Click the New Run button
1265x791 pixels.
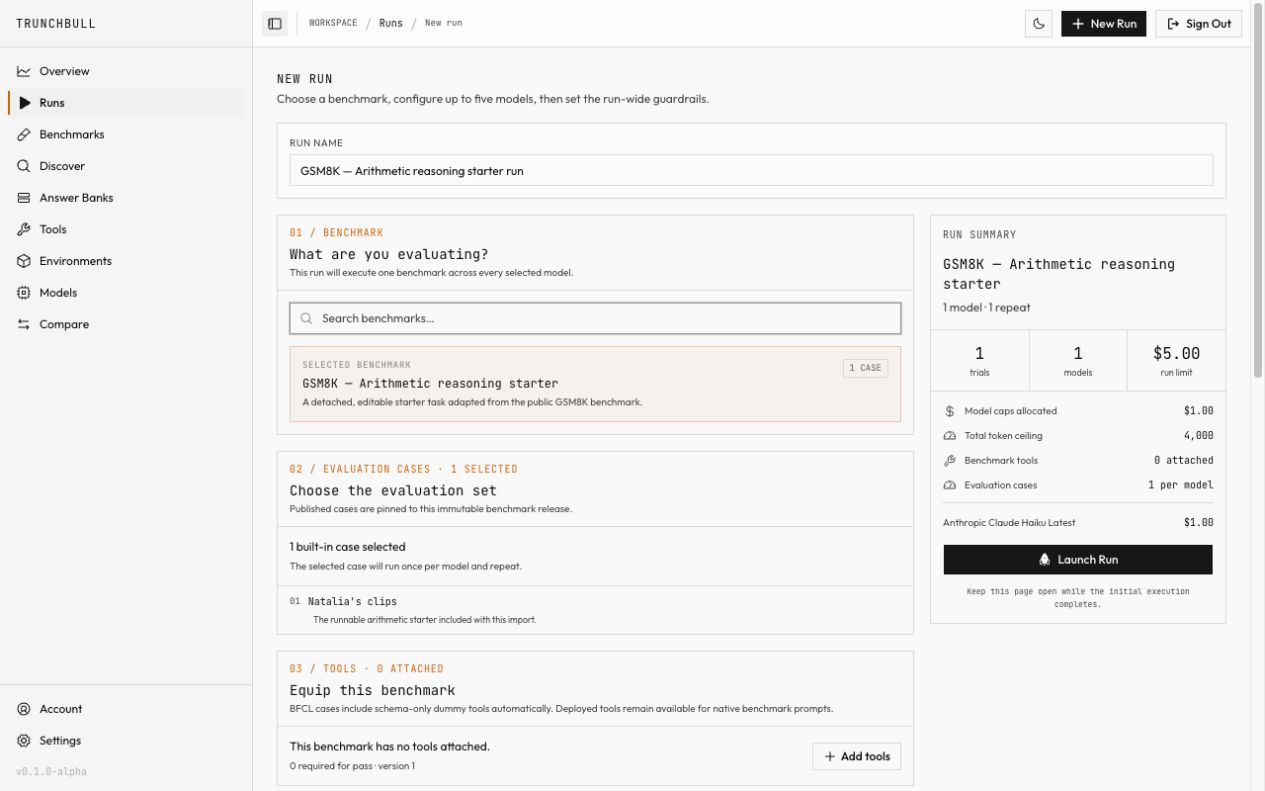[1104, 24]
